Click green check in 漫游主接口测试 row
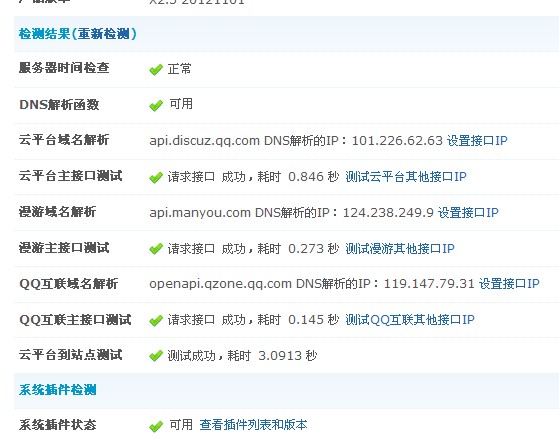This screenshot has width=559, height=439. [x=156, y=249]
